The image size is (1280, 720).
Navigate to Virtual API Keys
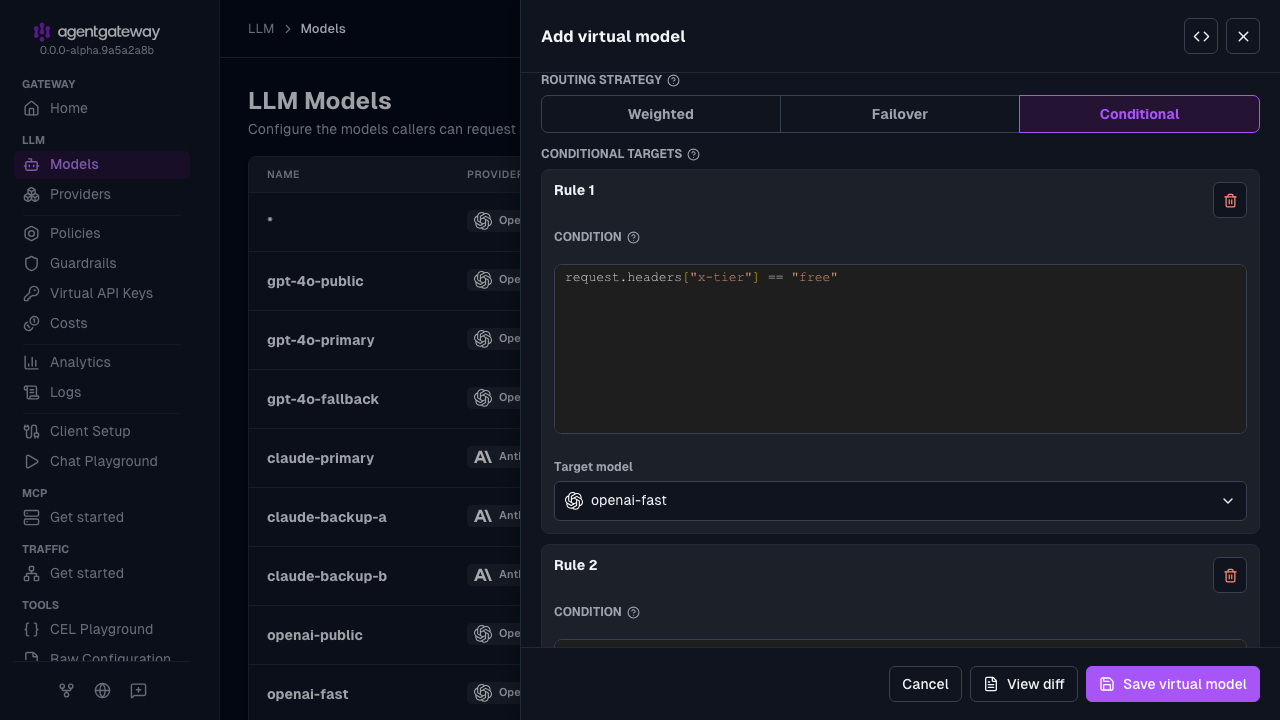[102, 293]
